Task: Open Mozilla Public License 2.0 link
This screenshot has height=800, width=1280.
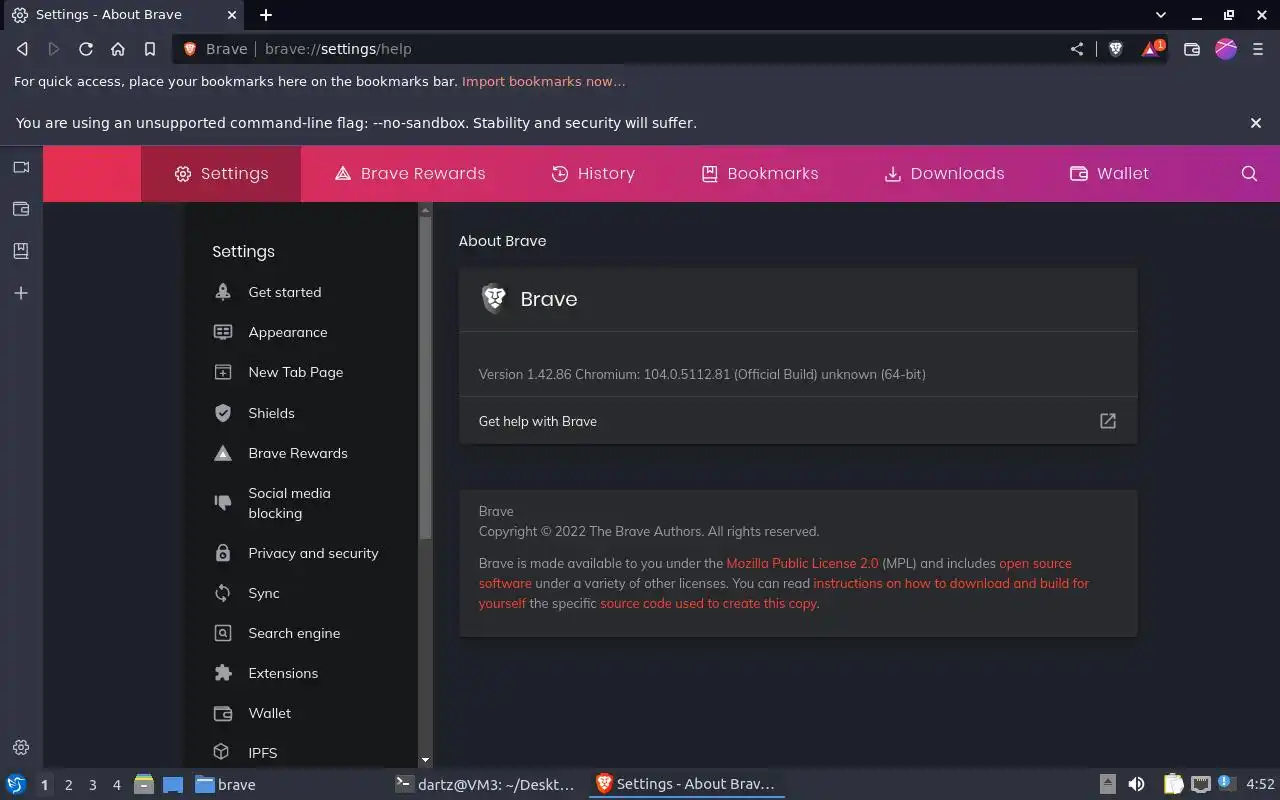Action: pos(802,563)
